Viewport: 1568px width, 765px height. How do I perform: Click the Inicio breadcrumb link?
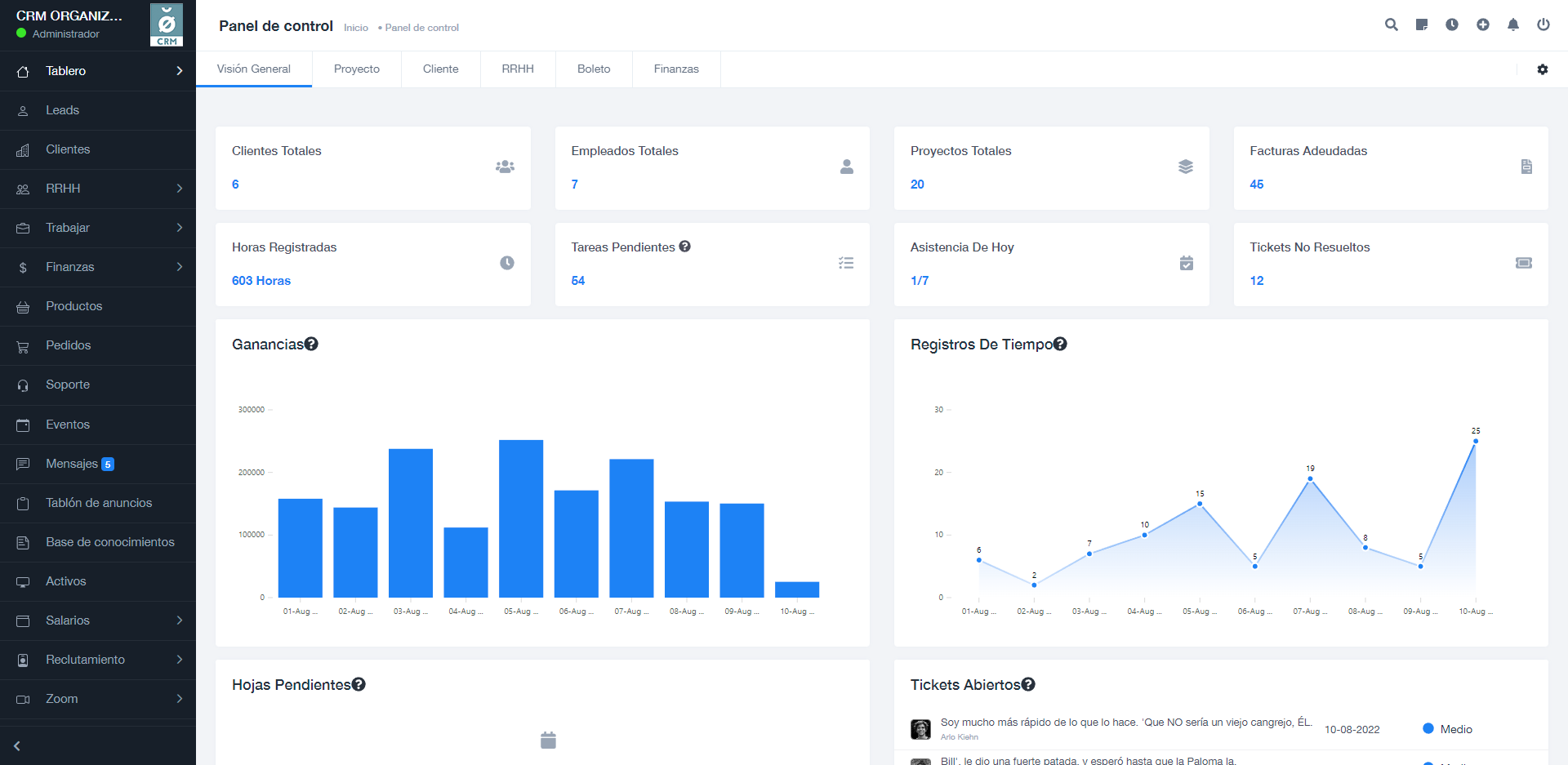pos(355,28)
